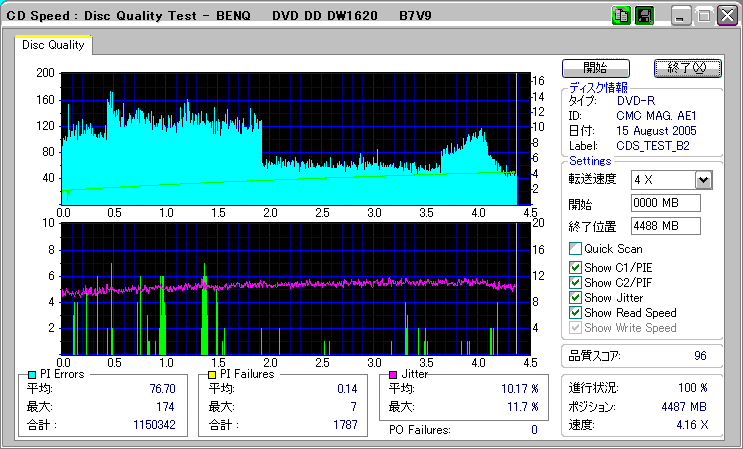Click the start position 0000 MB field
Viewport: 743px width, 449px height.
pyautogui.click(x=665, y=203)
